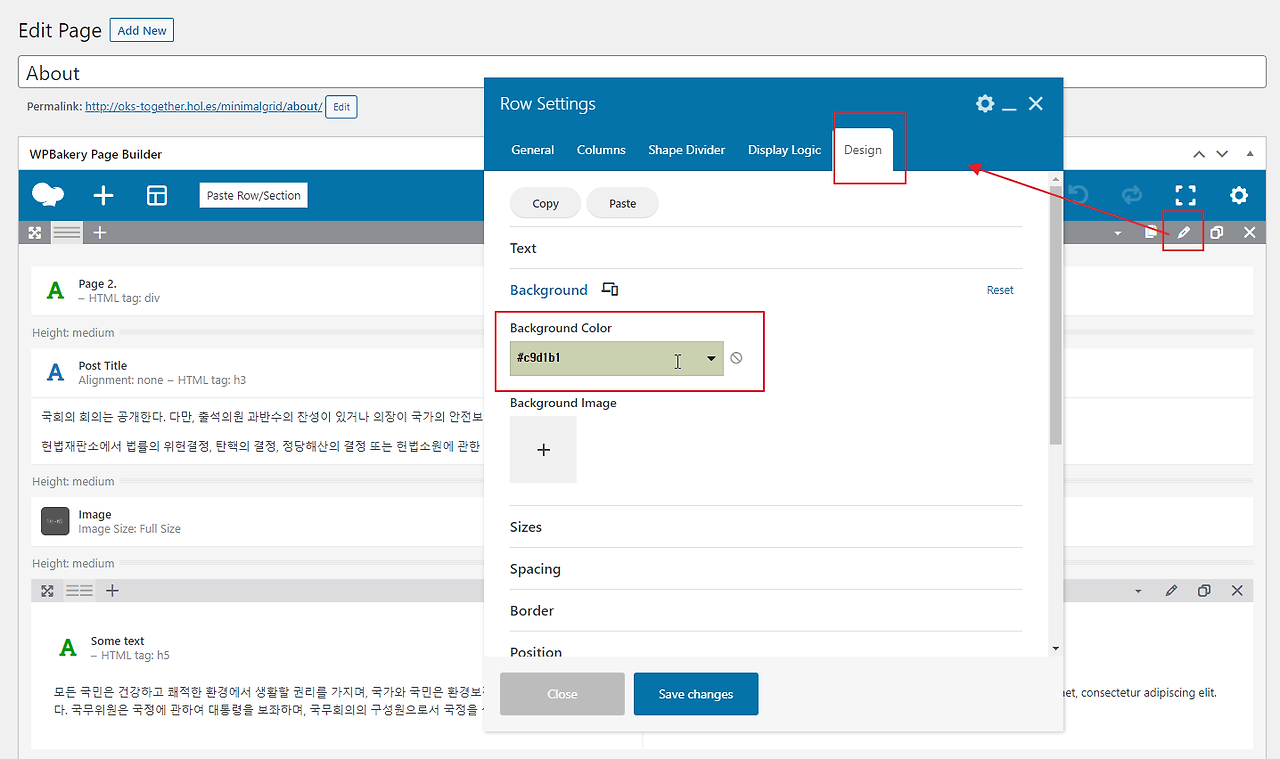Close the Row Settings dialog with X
This screenshot has height=759, width=1280.
(x=1036, y=104)
